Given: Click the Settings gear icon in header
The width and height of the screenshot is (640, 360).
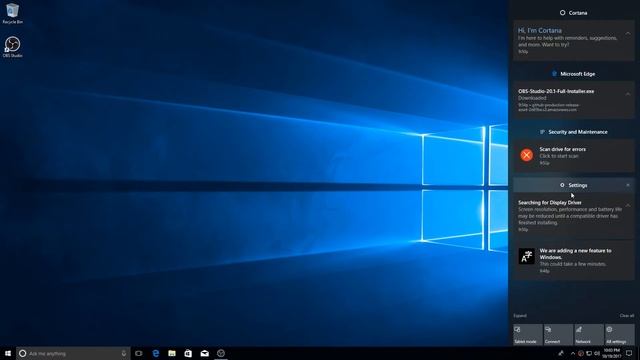Looking at the screenshot, I should point(562,185).
